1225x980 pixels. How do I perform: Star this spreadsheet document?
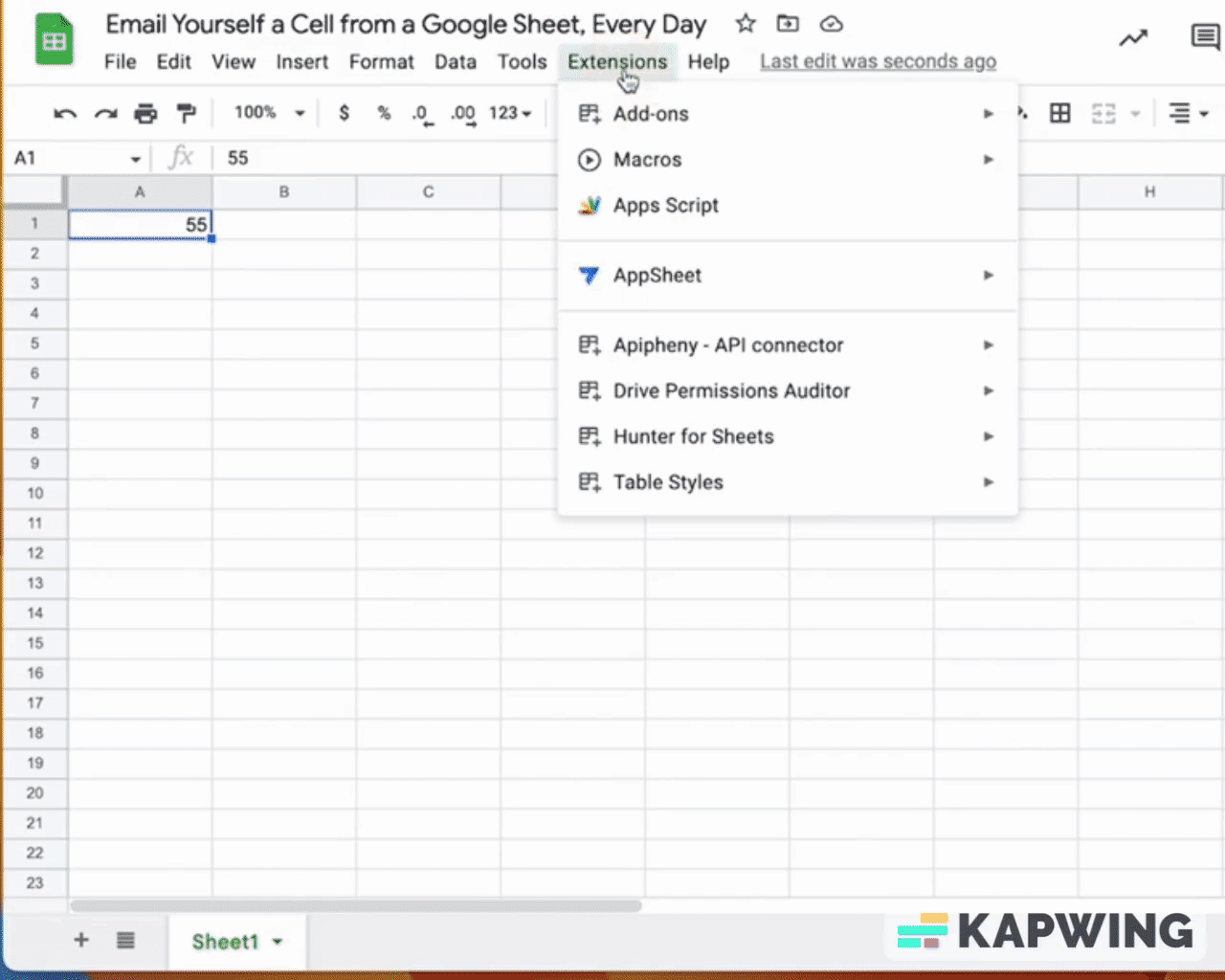pyautogui.click(x=746, y=24)
